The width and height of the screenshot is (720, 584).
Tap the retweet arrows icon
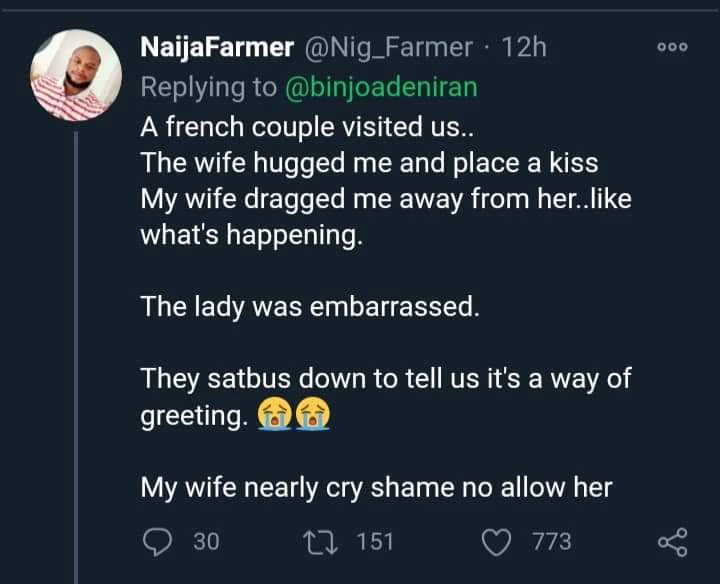(x=323, y=541)
